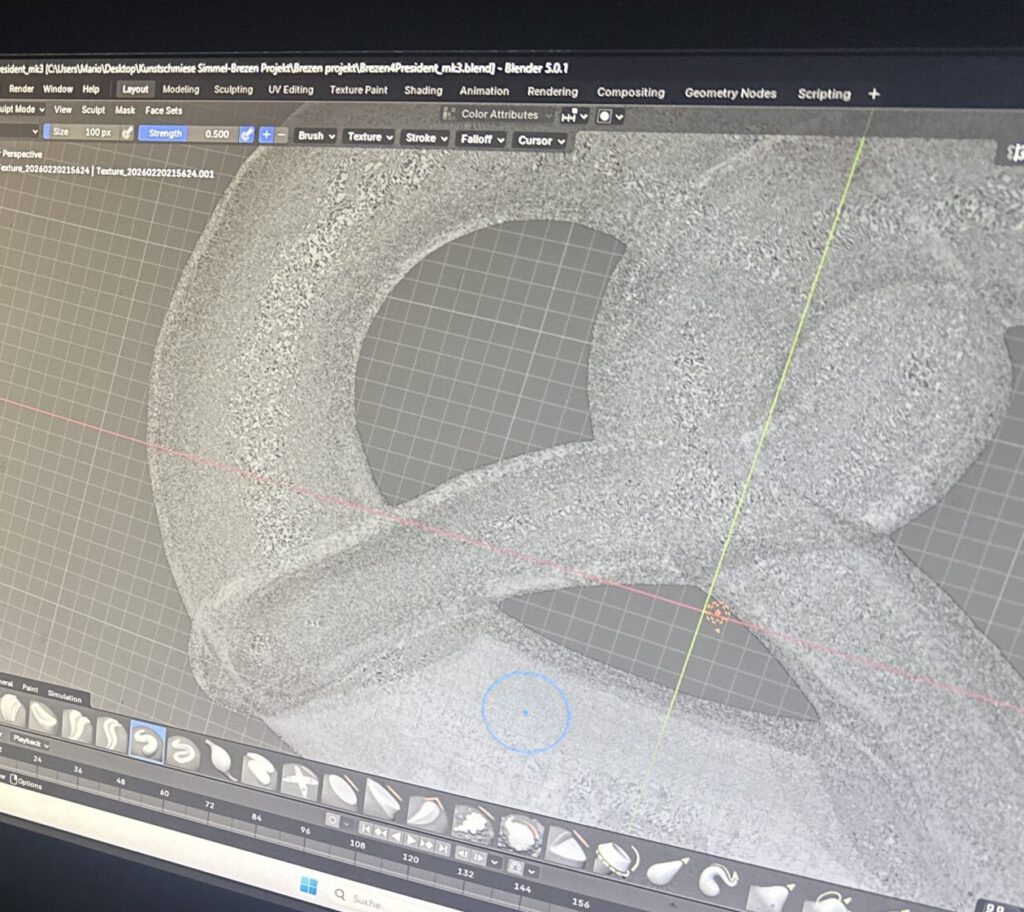Switch brush shelf to Simulation tab

point(64,696)
